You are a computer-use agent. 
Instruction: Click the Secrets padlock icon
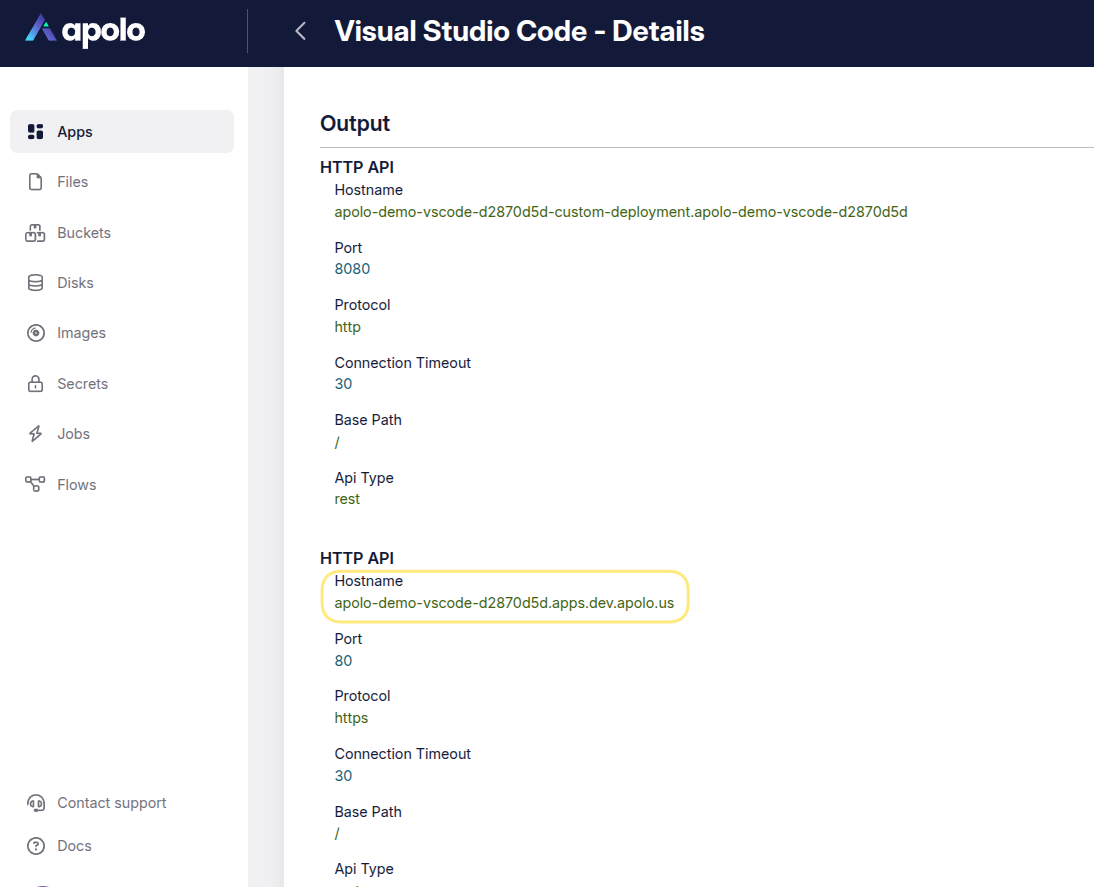tap(36, 384)
